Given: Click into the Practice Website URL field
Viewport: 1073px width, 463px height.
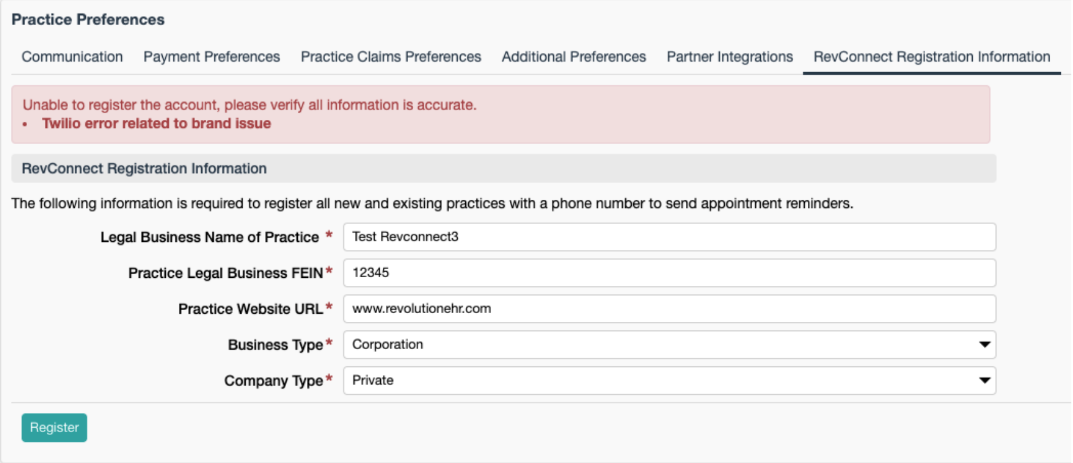Looking at the screenshot, I should (669, 308).
